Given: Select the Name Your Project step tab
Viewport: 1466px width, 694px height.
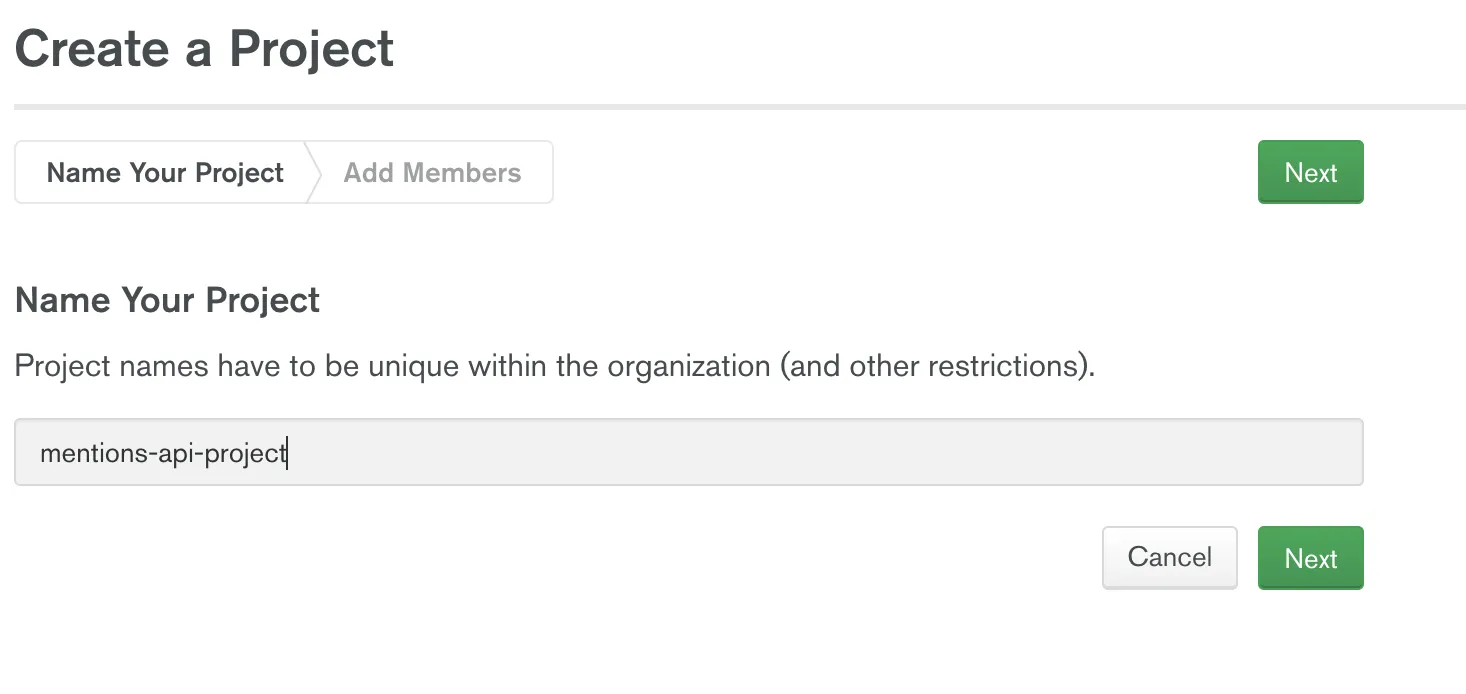Looking at the screenshot, I should coord(165,172).
